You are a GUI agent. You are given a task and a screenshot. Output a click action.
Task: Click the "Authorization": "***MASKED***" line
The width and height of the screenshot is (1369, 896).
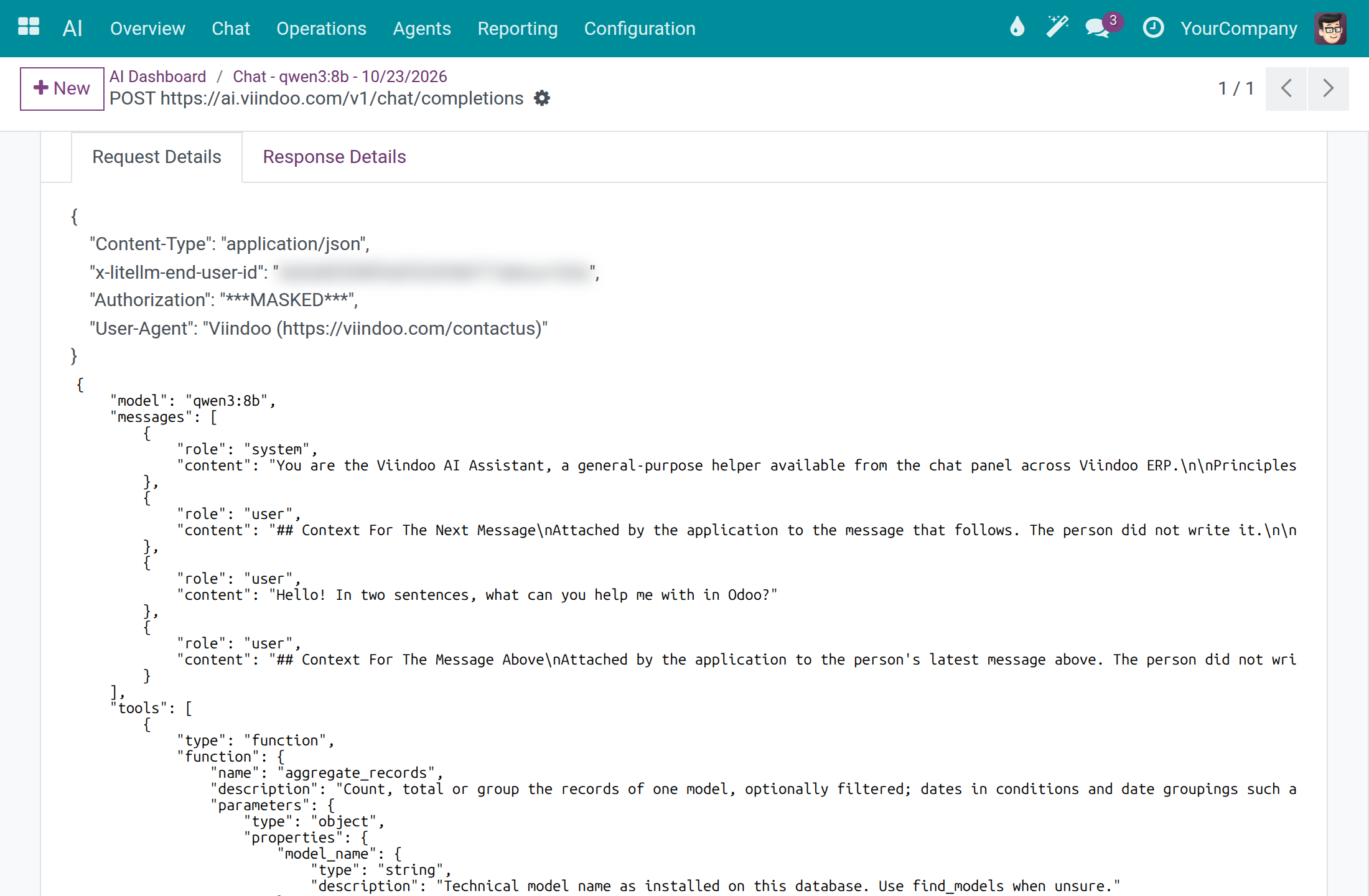[224, 300]
